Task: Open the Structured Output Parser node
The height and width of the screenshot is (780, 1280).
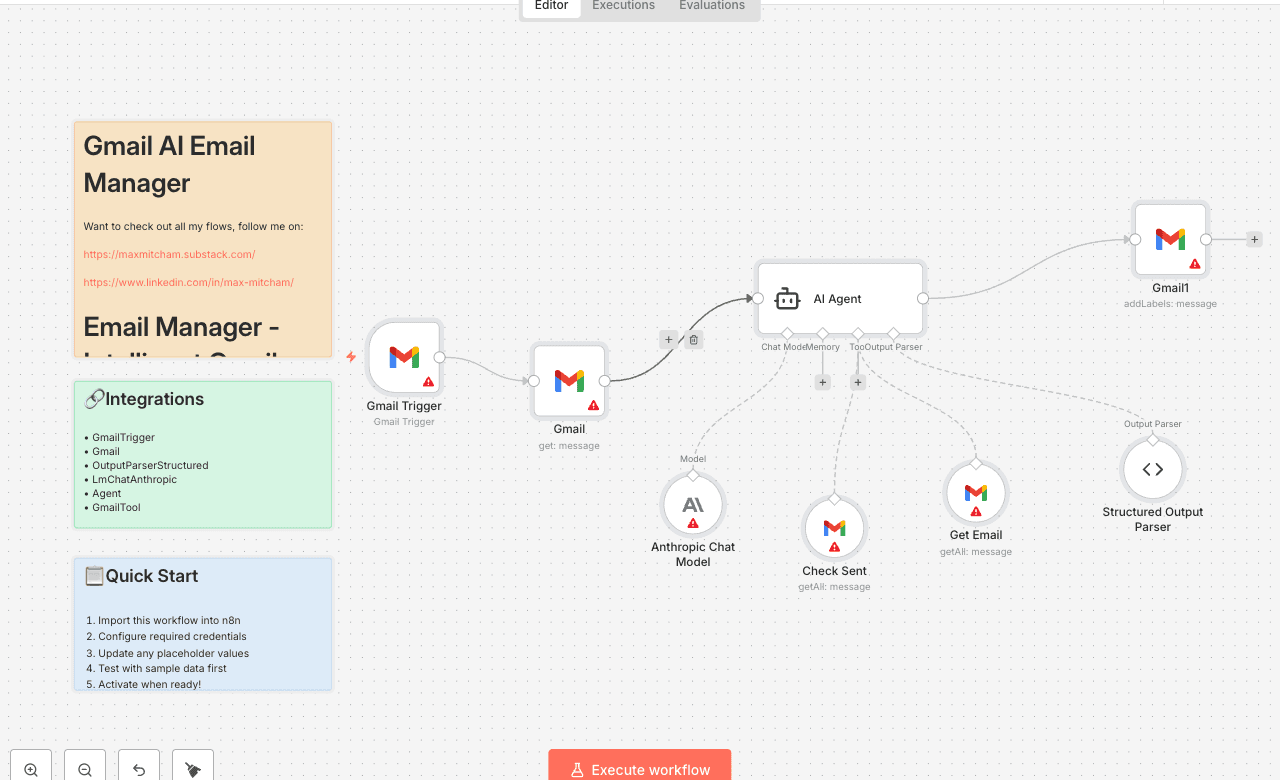Action: click(x=1152, y=468)
